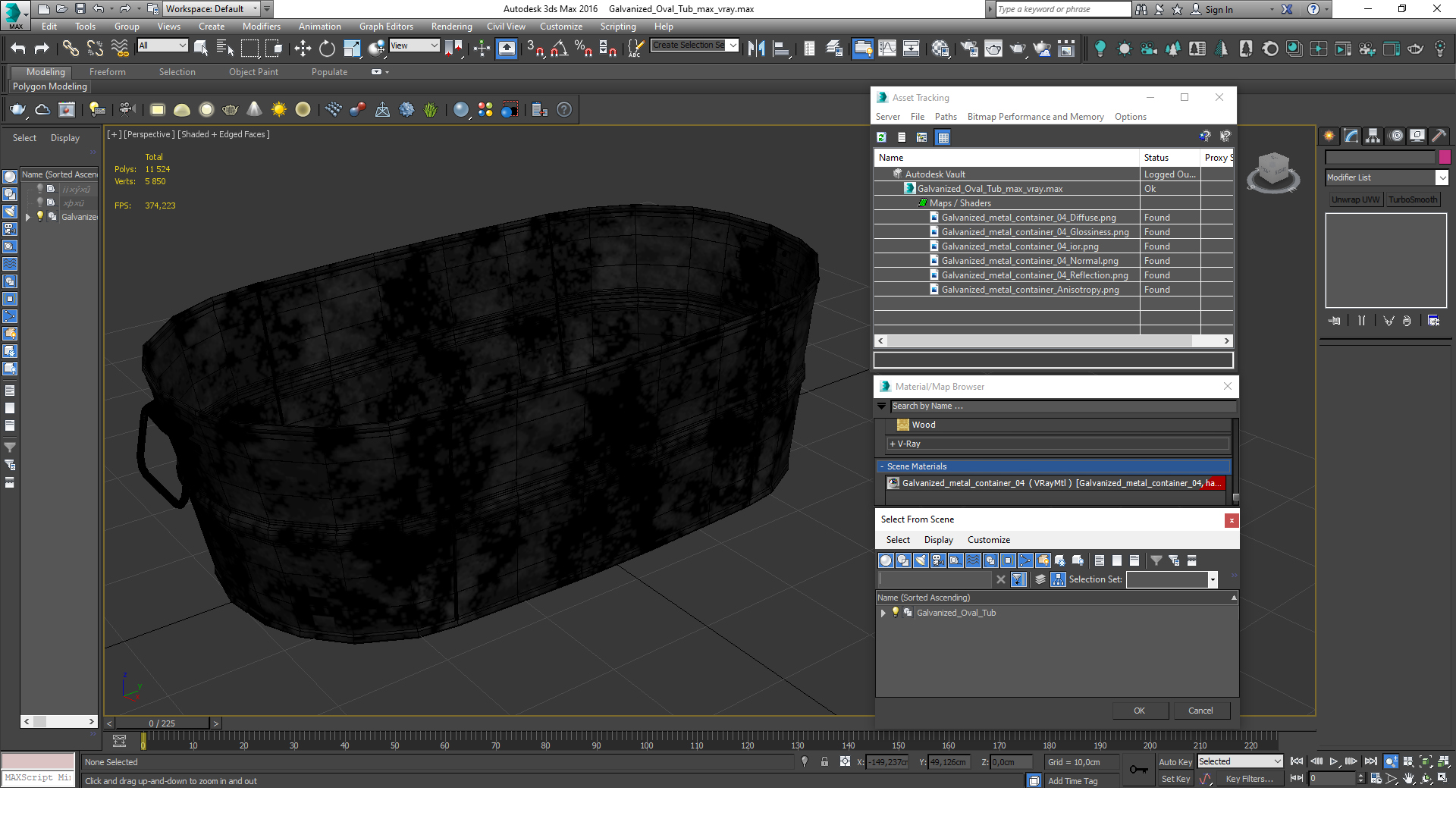Click the Redo arrow in main toolbar

42,49
